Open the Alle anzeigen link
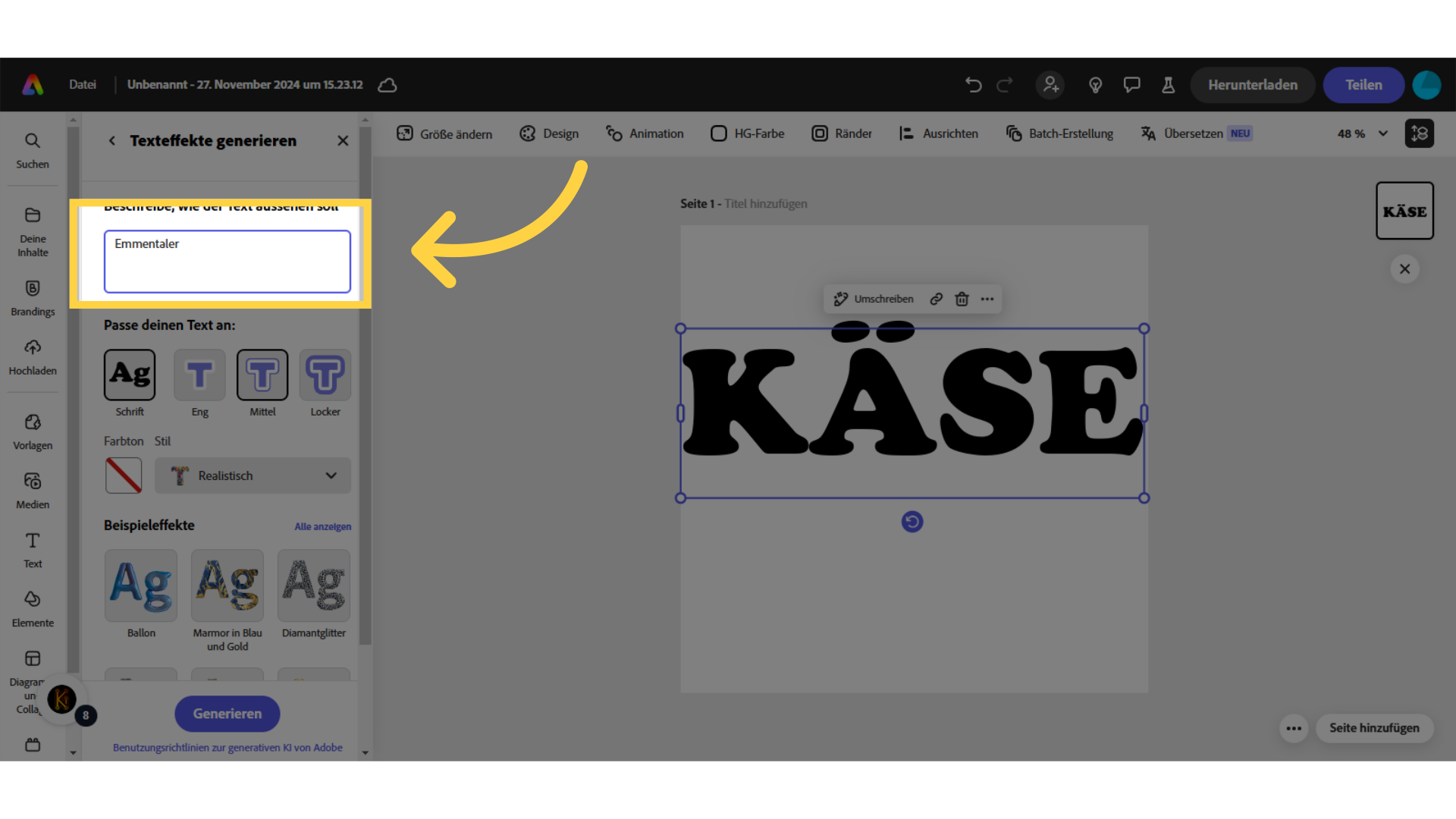This screenshot has height=819, width=1456. coord(322,526)
